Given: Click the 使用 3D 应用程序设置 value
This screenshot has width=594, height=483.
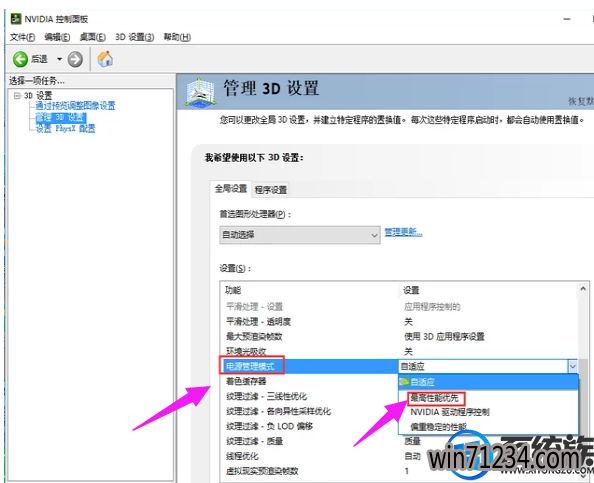Looking at the screenshot, I should pos(444,336).
